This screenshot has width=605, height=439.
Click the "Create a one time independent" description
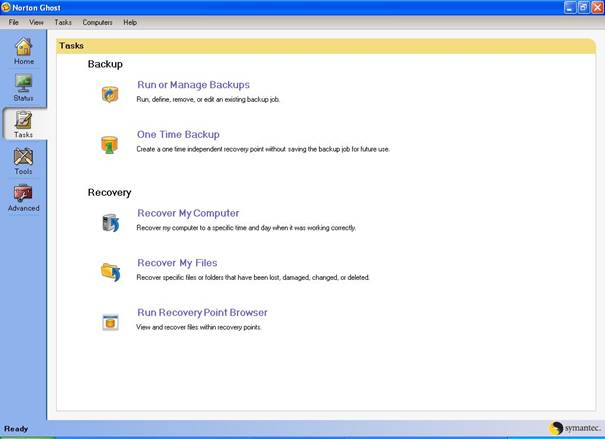(263, 149)
